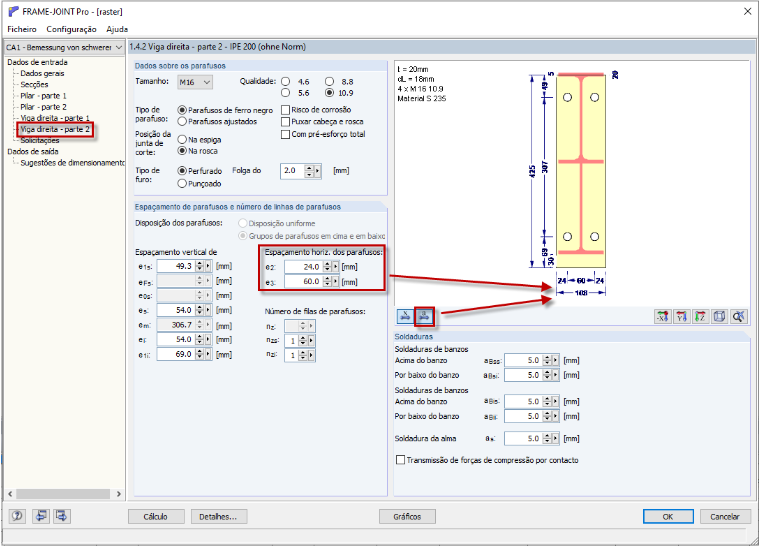The width and height of the screenshot is (760, 546).
Task: Enable Transmissão de forças de compressão checkbox
Action: tap(400, 460)
